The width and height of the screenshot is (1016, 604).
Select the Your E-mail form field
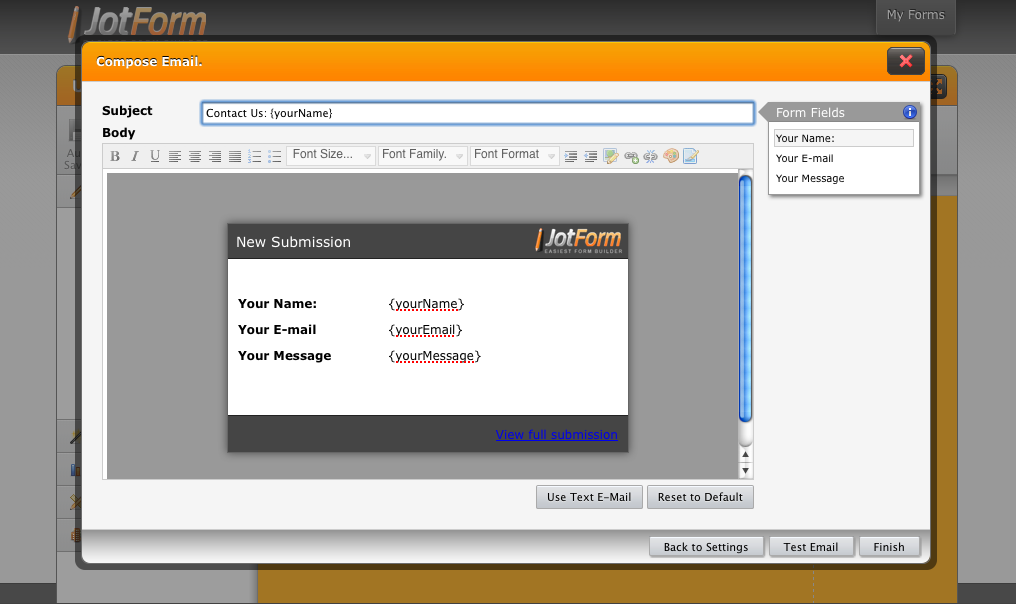[x=805, y=158]
